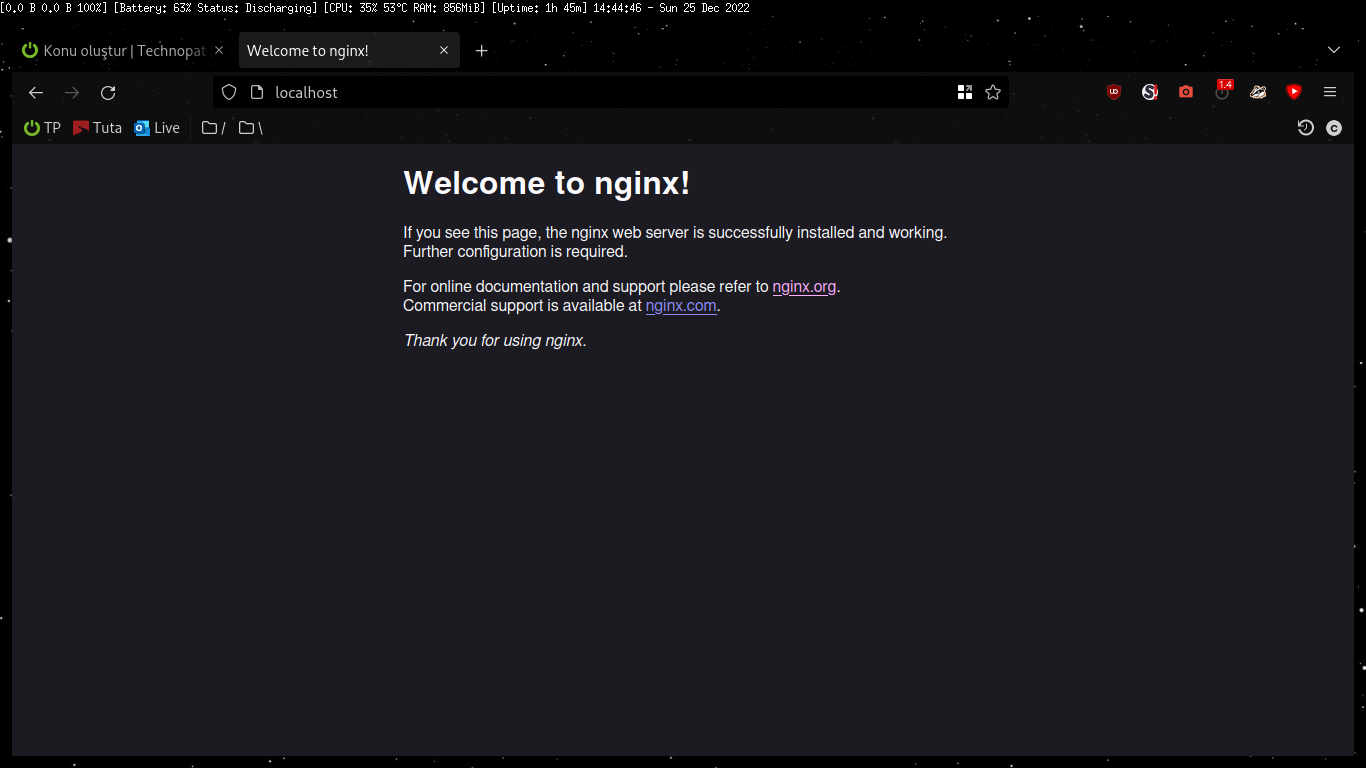
Task: Select the Welcome to nginx! tab
Action: (349, 51)
